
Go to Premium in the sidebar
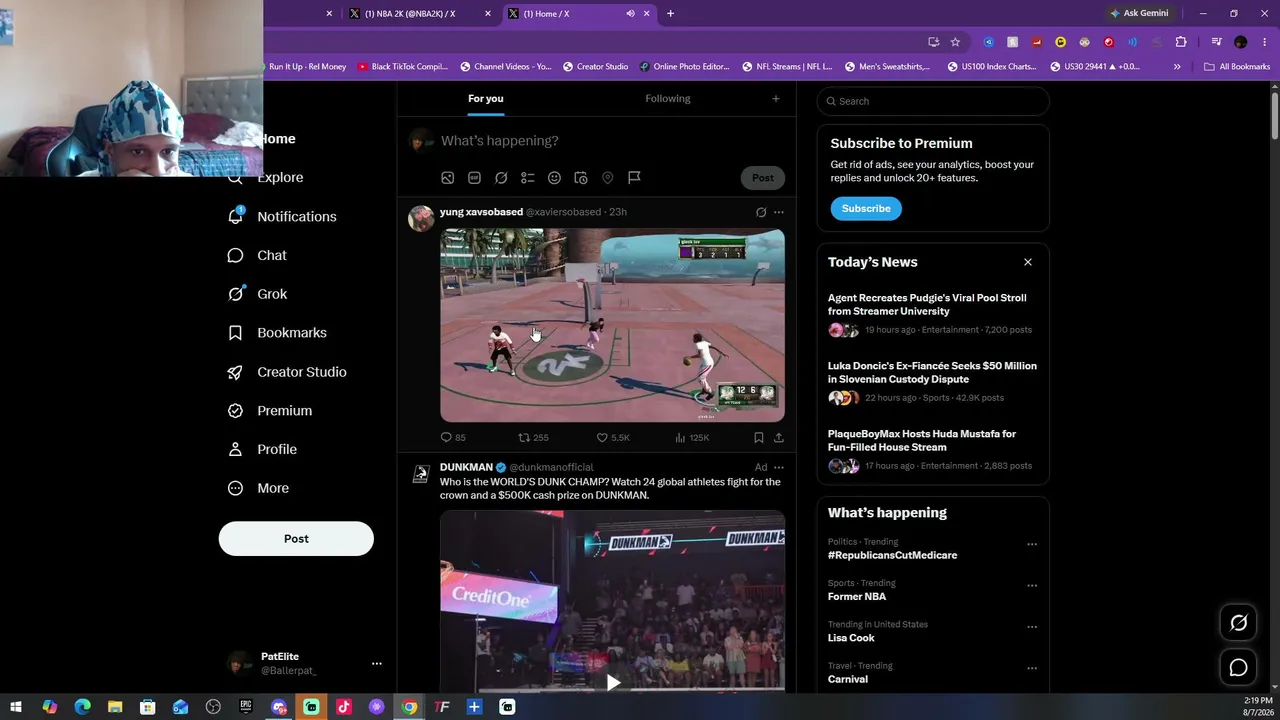click(x=270, y=411)
